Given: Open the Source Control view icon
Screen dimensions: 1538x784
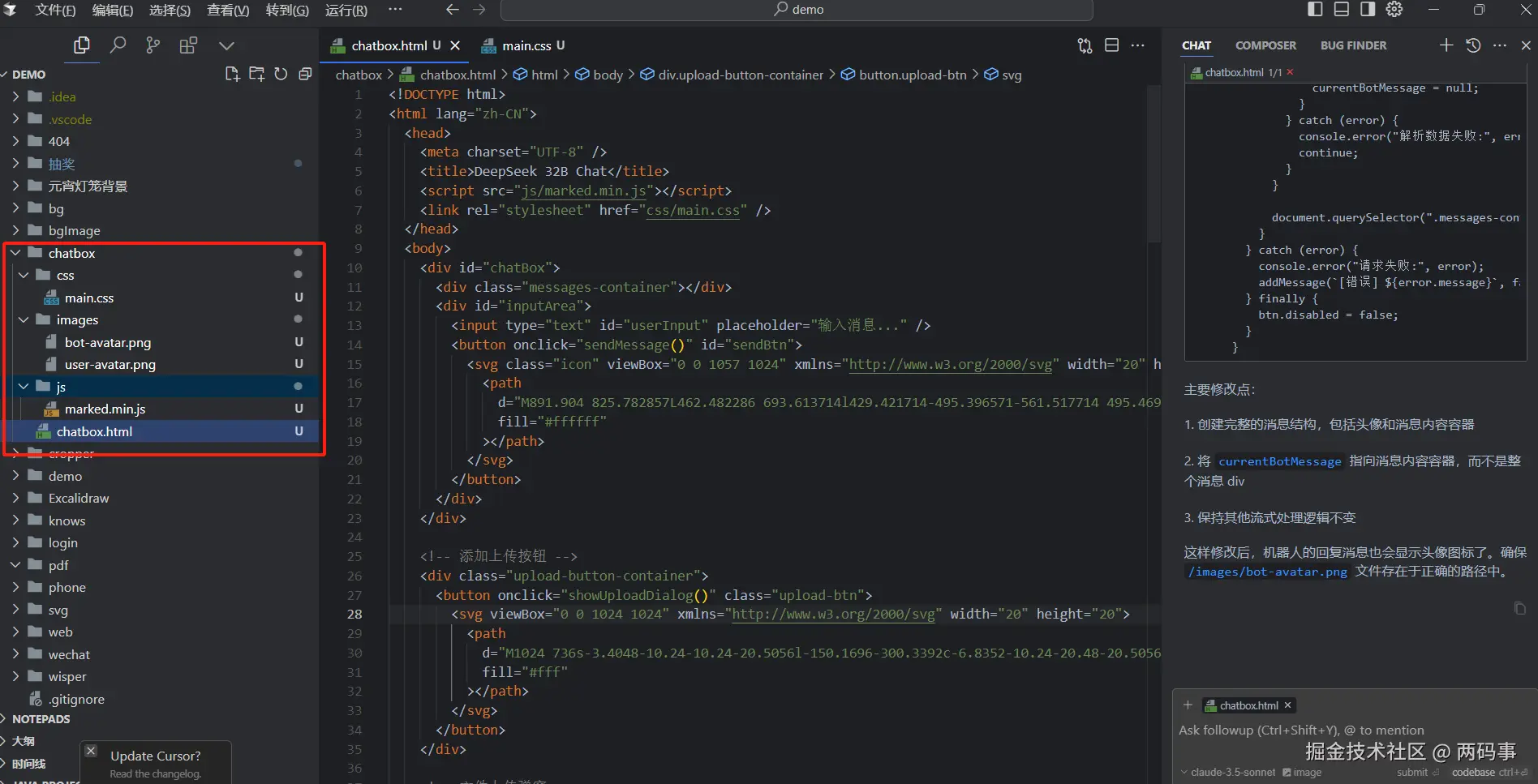Looking at the screenshot, I should click(x=153, y=45).
